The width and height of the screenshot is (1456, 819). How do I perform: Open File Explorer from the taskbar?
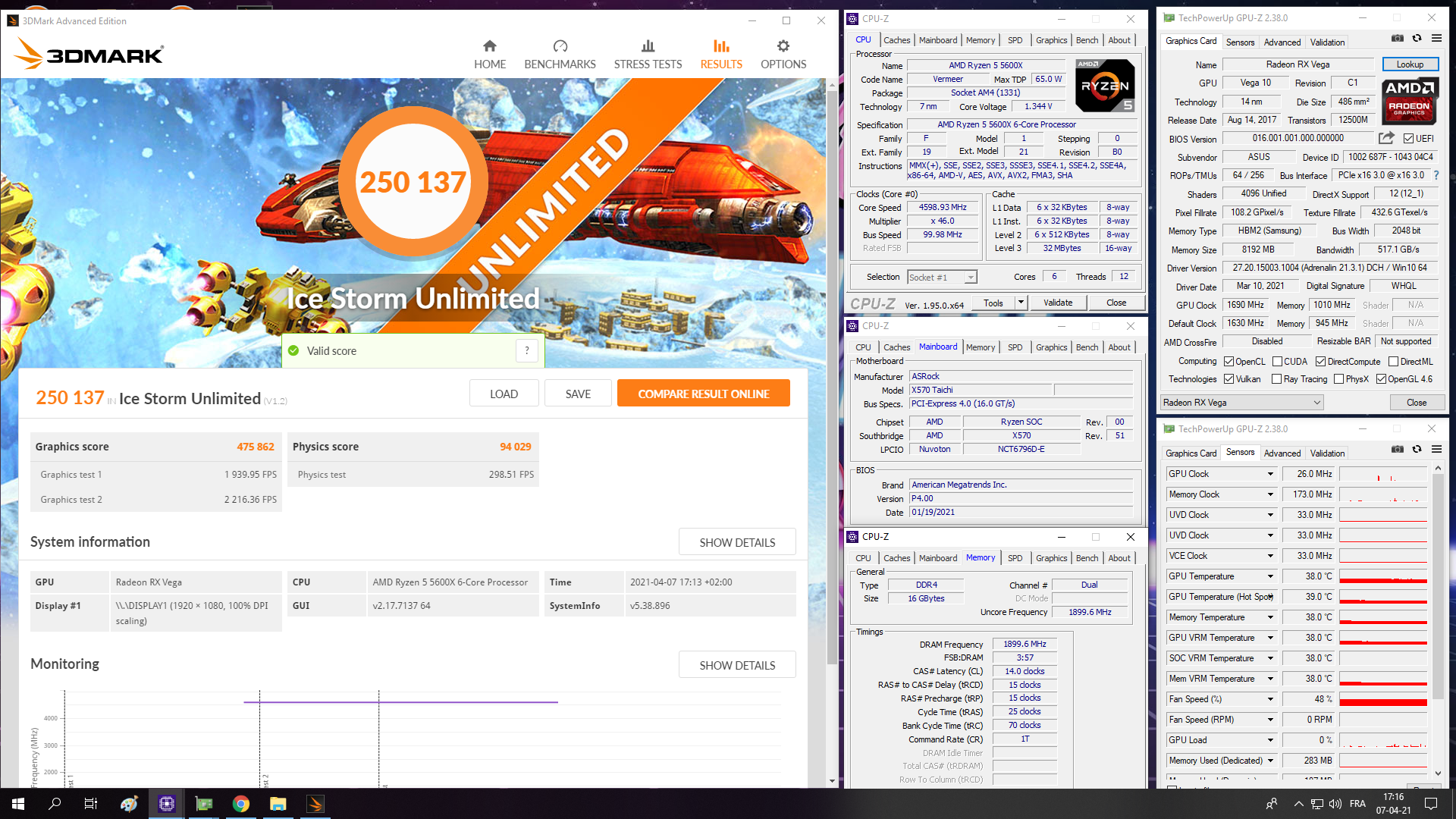pyautogui.click(x=278, y=804)
